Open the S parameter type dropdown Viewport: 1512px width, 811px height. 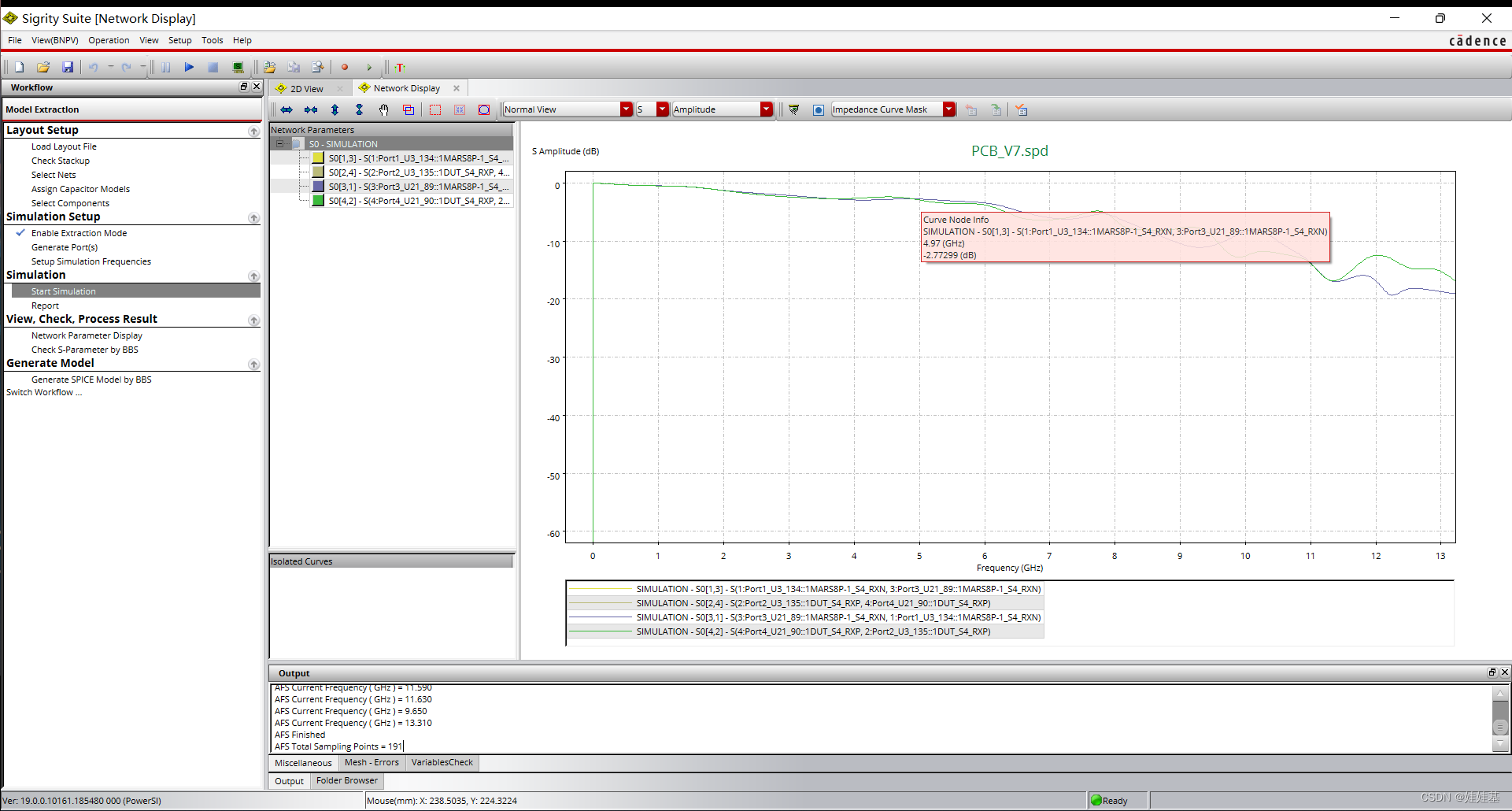[663, 109]
